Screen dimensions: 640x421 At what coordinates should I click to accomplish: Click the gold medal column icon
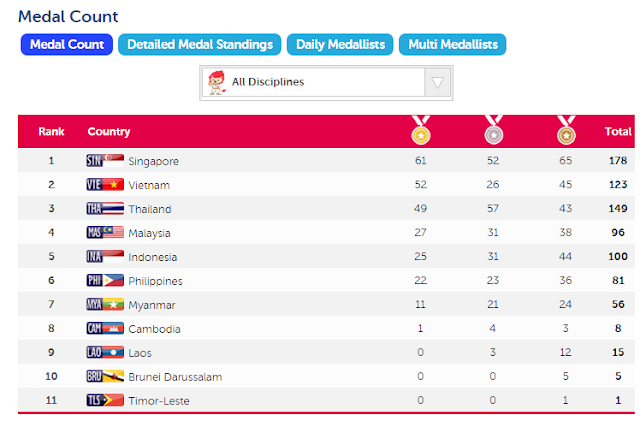pyautogui.click(x=421, y=130)
